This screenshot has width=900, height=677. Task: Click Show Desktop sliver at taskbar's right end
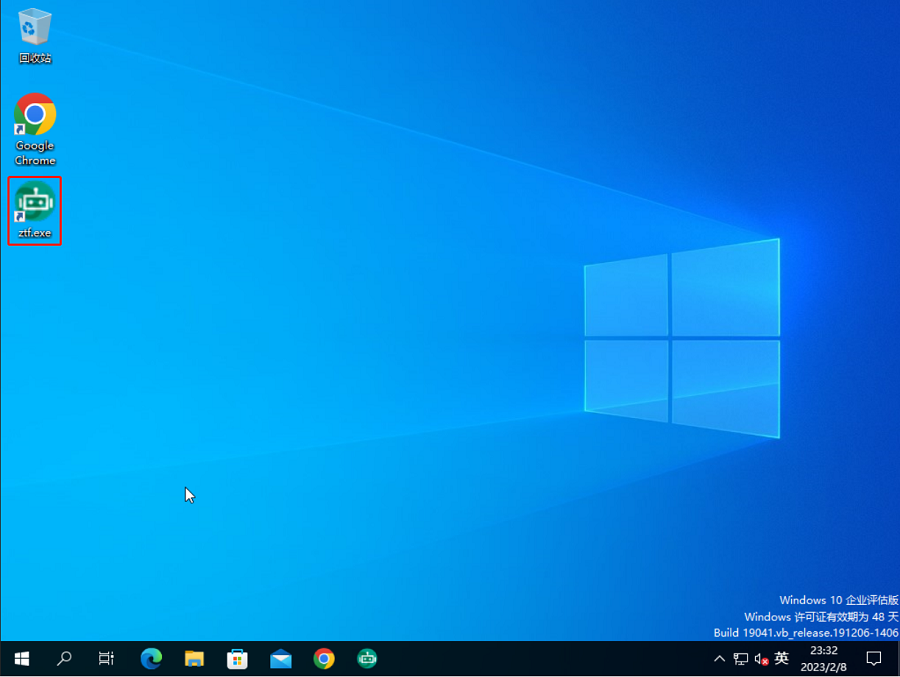(x=897, y=659)
